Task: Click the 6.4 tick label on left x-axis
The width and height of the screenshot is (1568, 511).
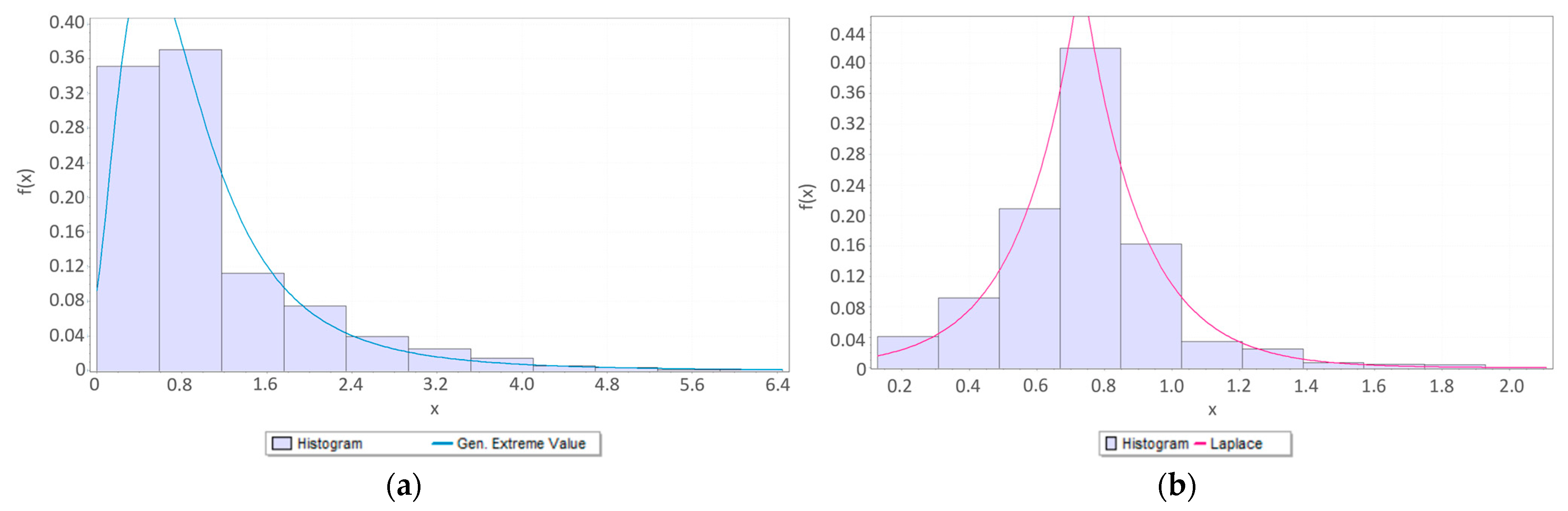Action: 777,385
